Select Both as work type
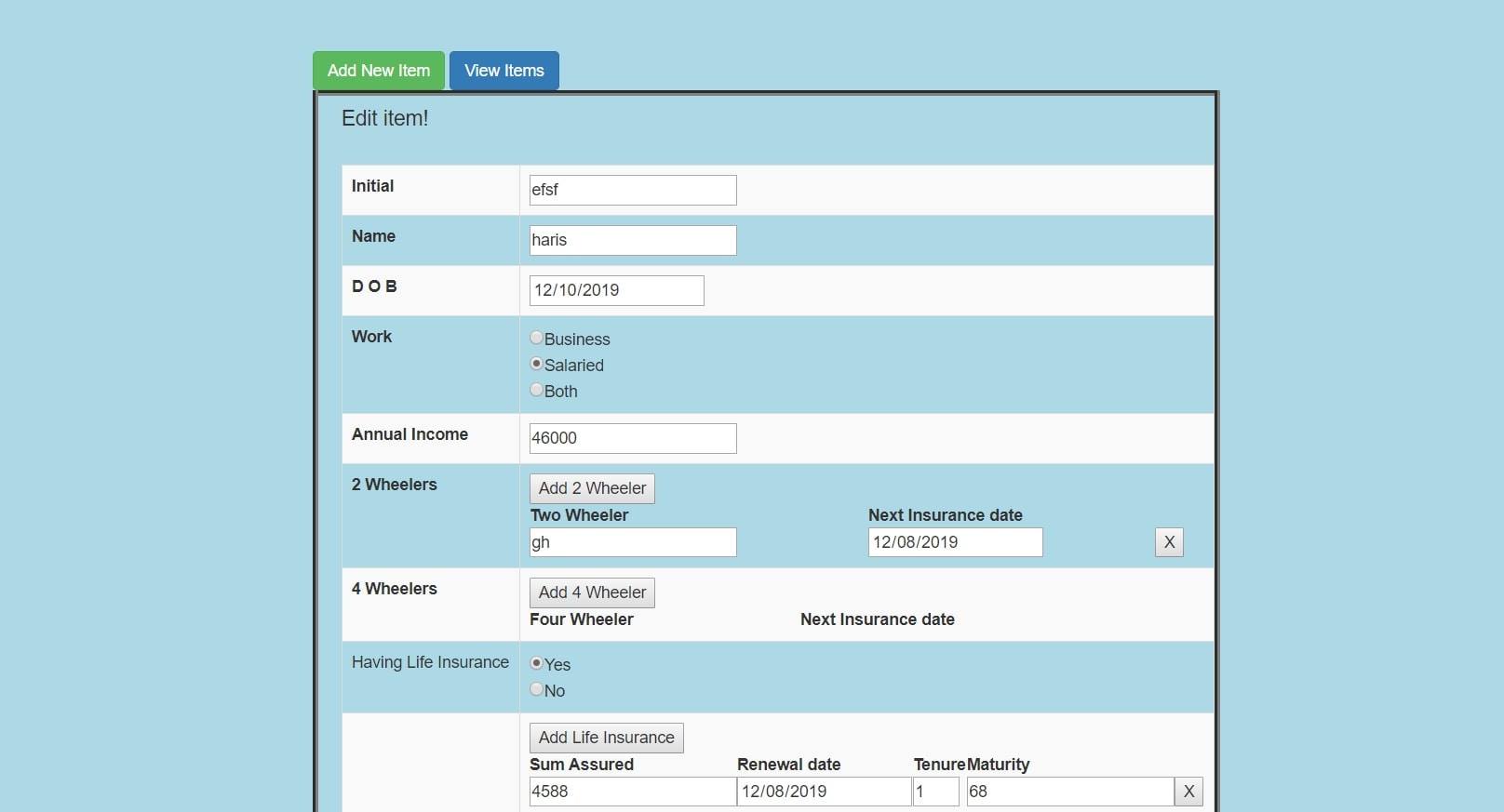 coord(537,390)
